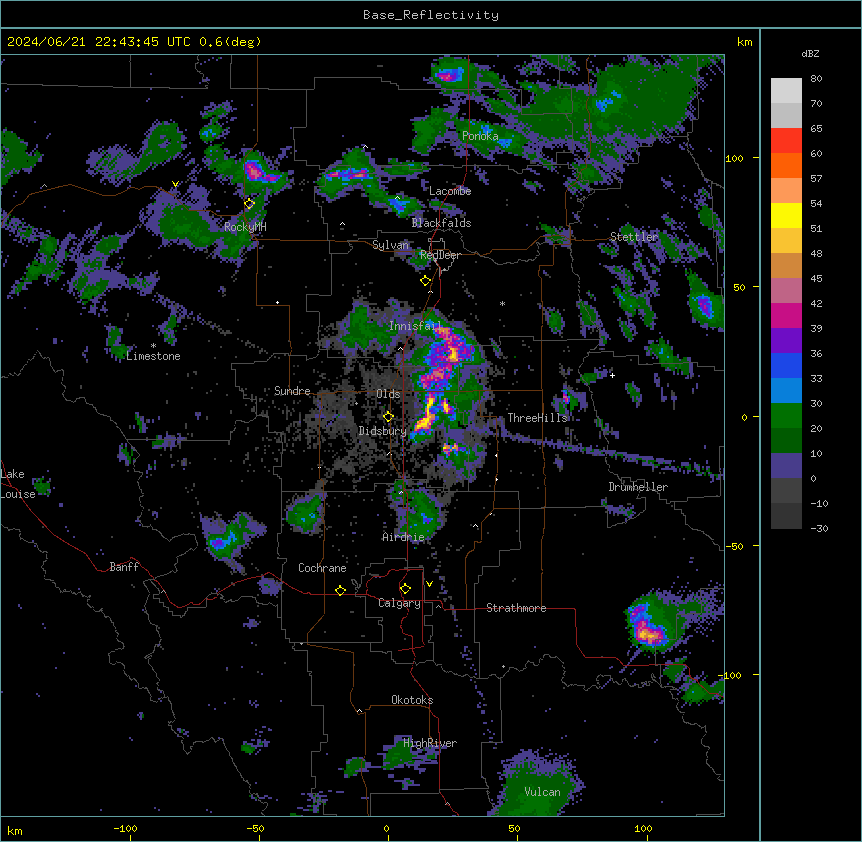This screenshot has height=842, width=862.
Task: Pick the red 60-65 dBZ legend swatch
Action: [x=786, y=141]
